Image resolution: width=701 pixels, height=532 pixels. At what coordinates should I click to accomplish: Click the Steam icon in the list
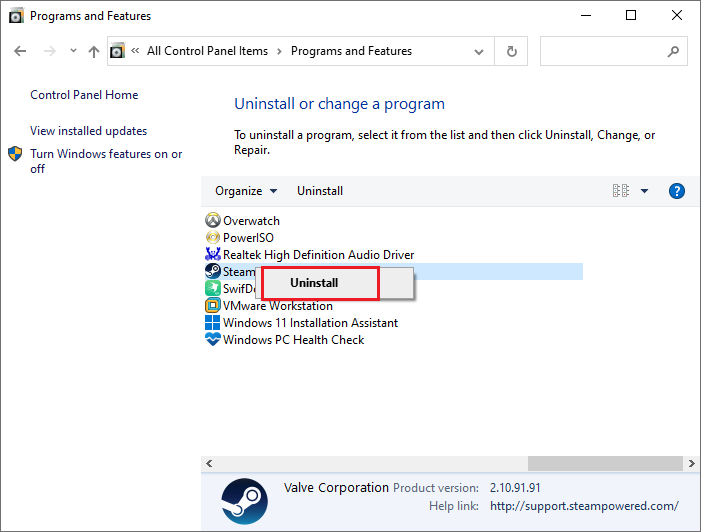tap(213, 271)
